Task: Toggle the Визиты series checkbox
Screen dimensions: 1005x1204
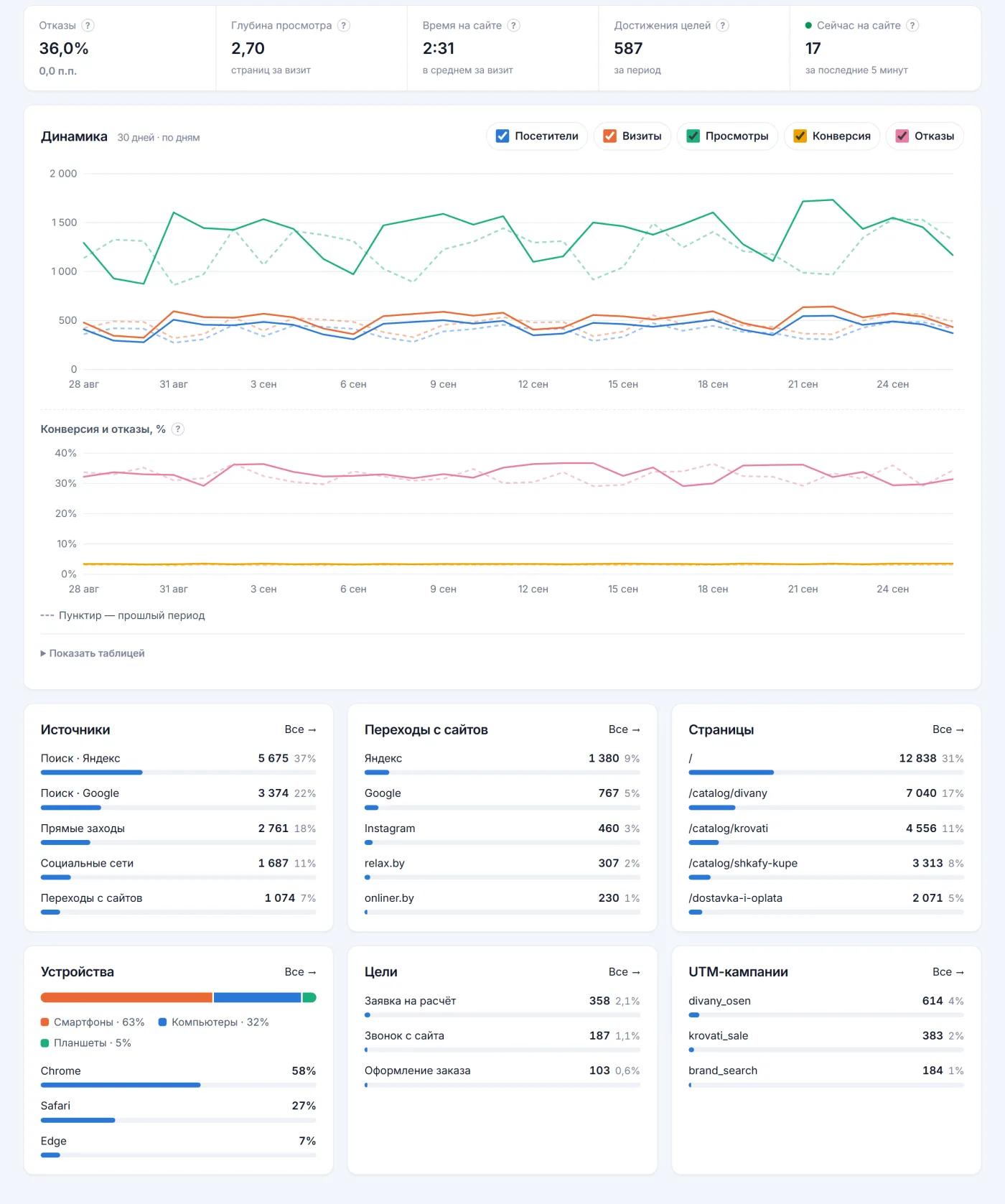Action: 610,136
